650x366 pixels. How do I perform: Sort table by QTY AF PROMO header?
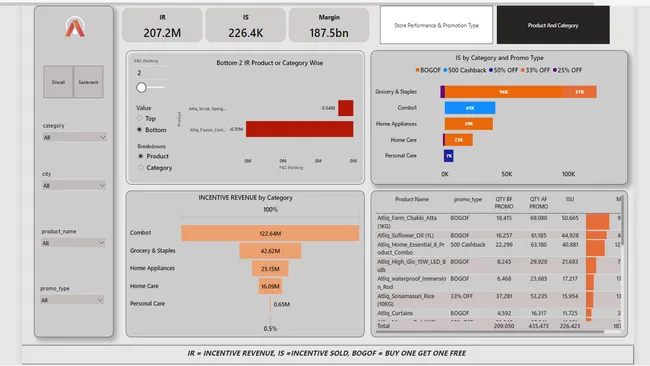pos(538,203)
